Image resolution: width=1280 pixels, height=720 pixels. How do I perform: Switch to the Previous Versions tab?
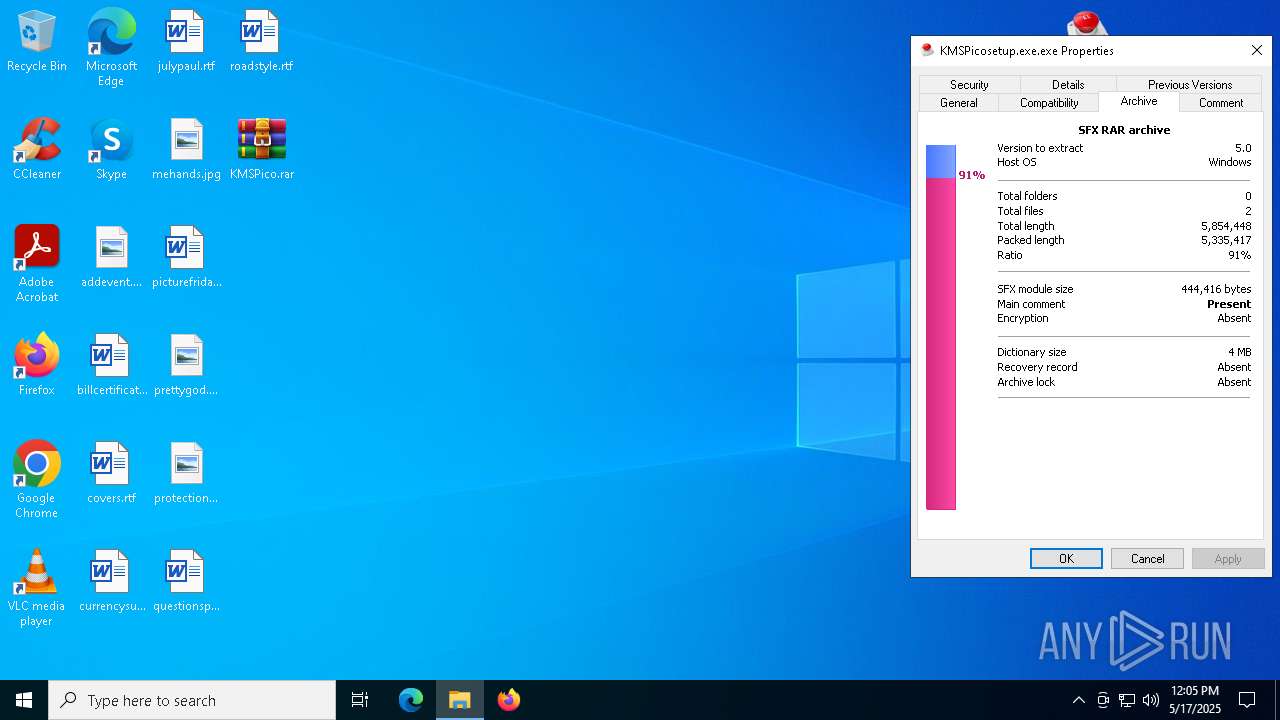1190,85
